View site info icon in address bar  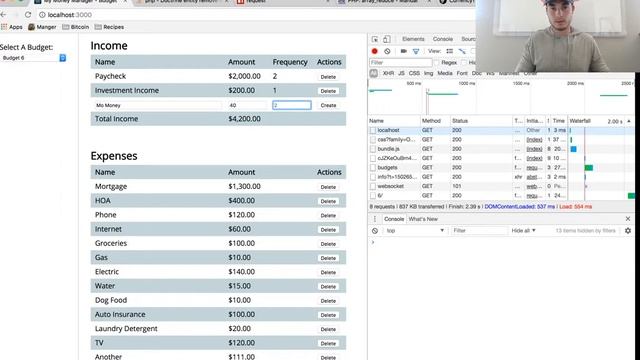(42, 15)
